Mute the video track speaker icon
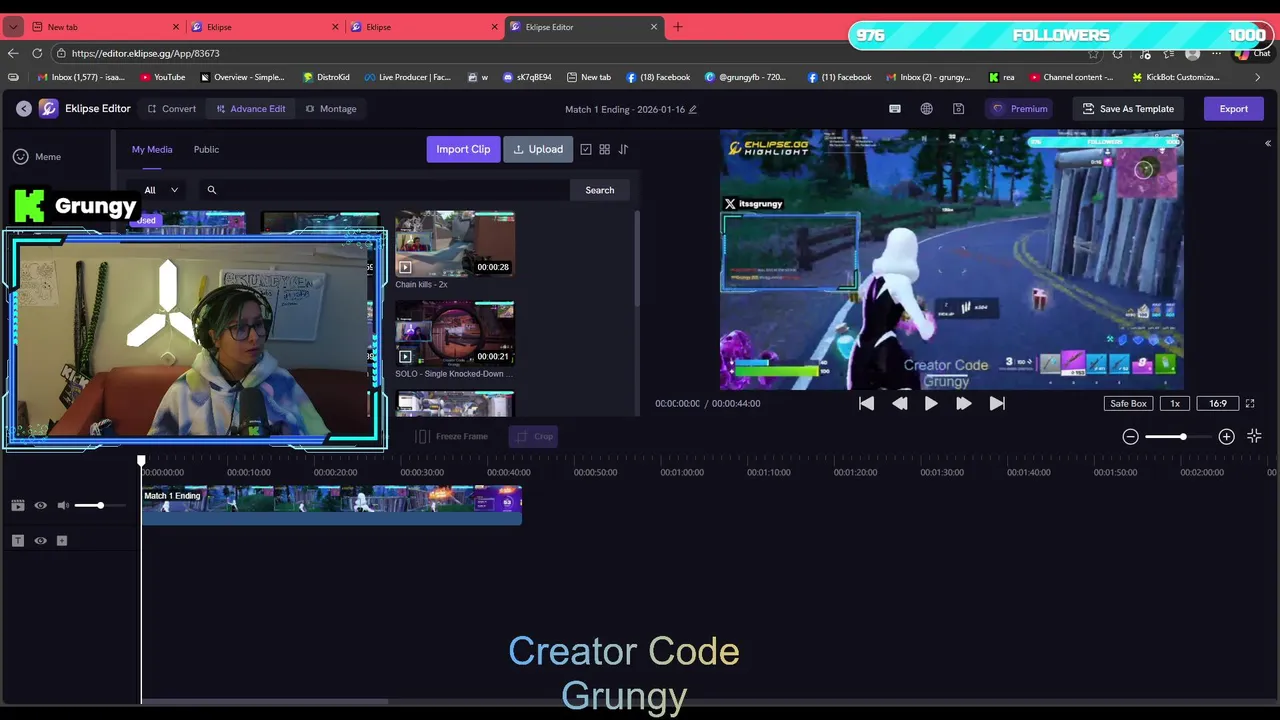This screenshot has width=1280, height=720. pyautogui.click(x=63, y=505)
